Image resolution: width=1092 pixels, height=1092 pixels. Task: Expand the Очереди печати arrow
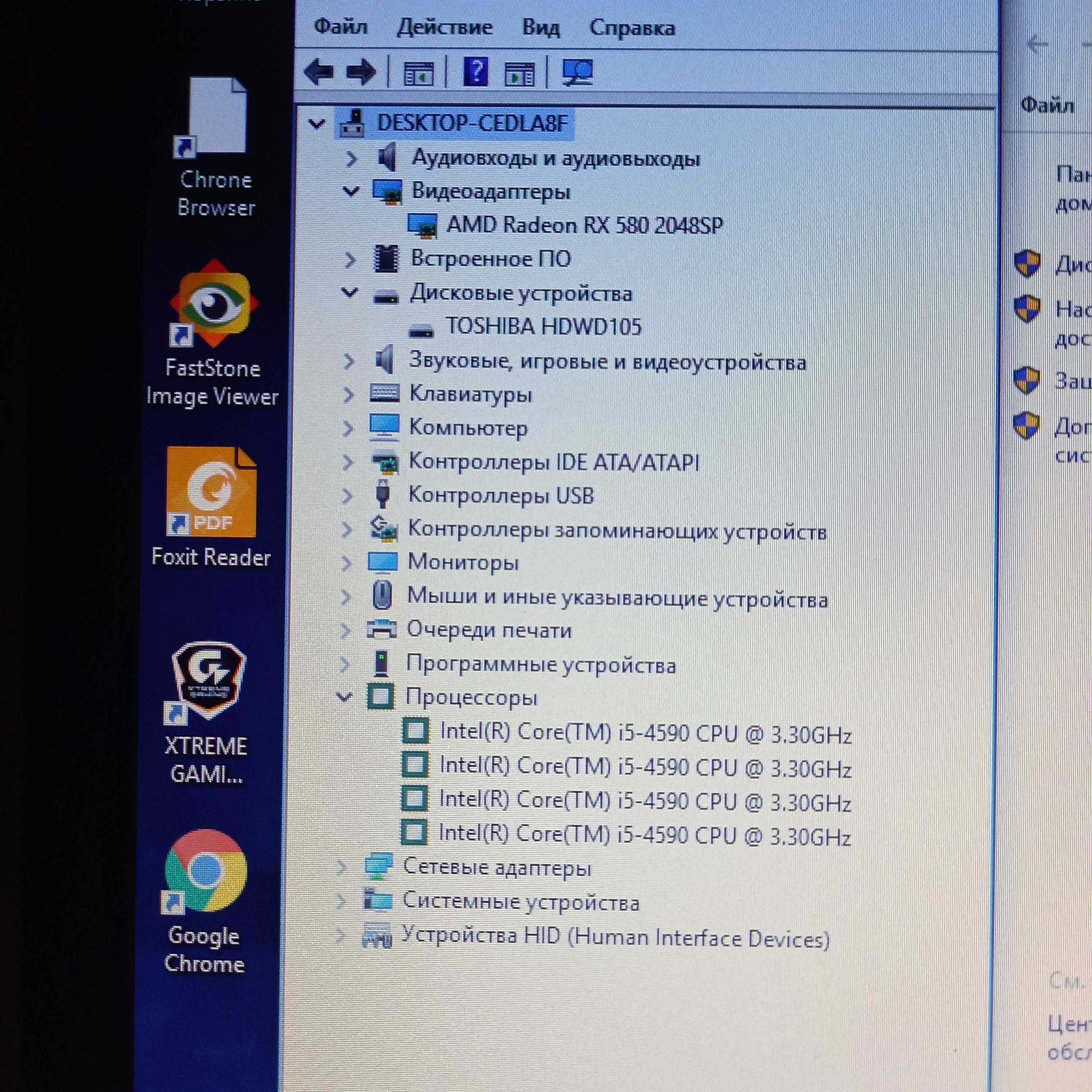coord(345,630)
